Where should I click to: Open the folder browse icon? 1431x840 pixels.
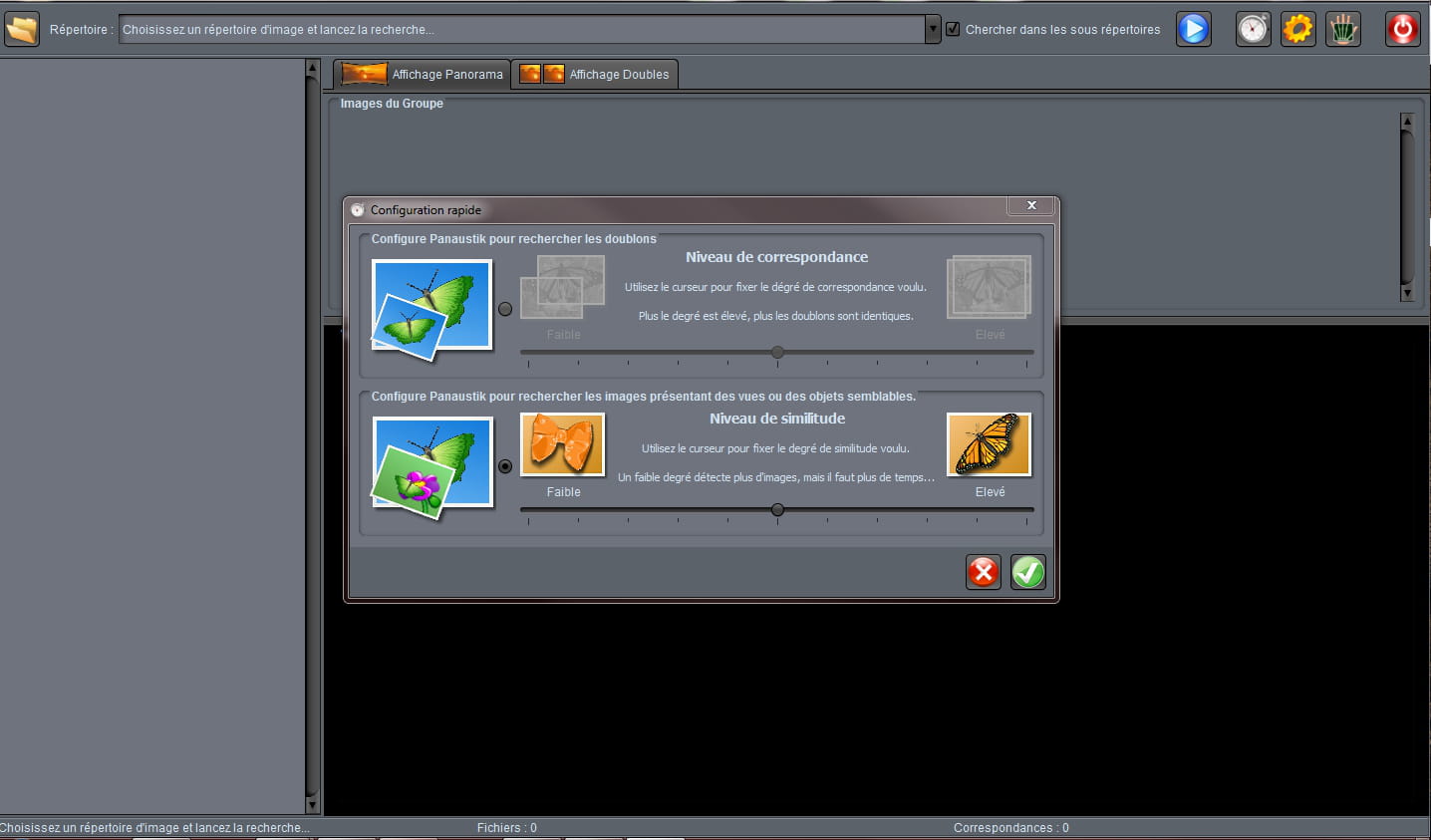point(21,29)
